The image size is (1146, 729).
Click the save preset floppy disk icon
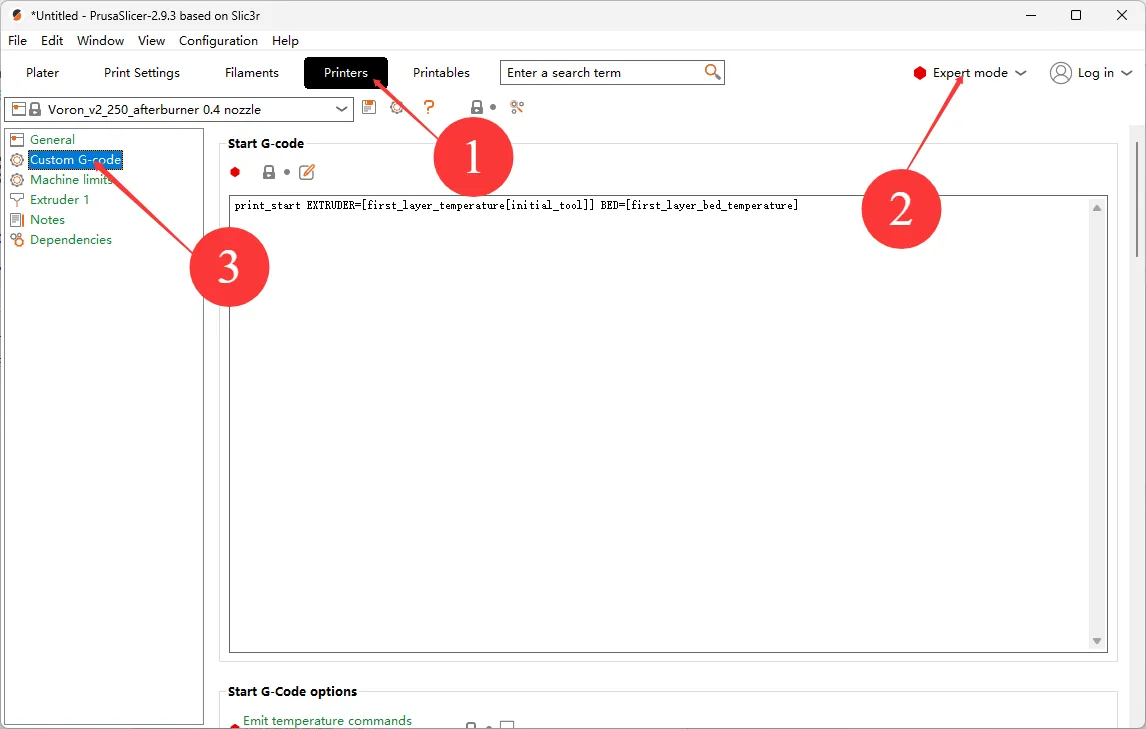[369, 107]
